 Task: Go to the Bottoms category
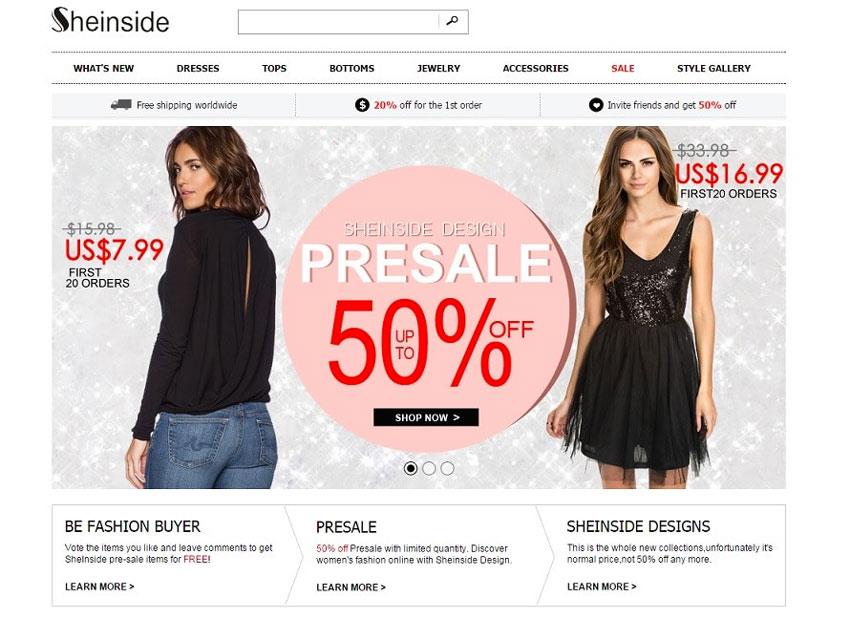352,68
